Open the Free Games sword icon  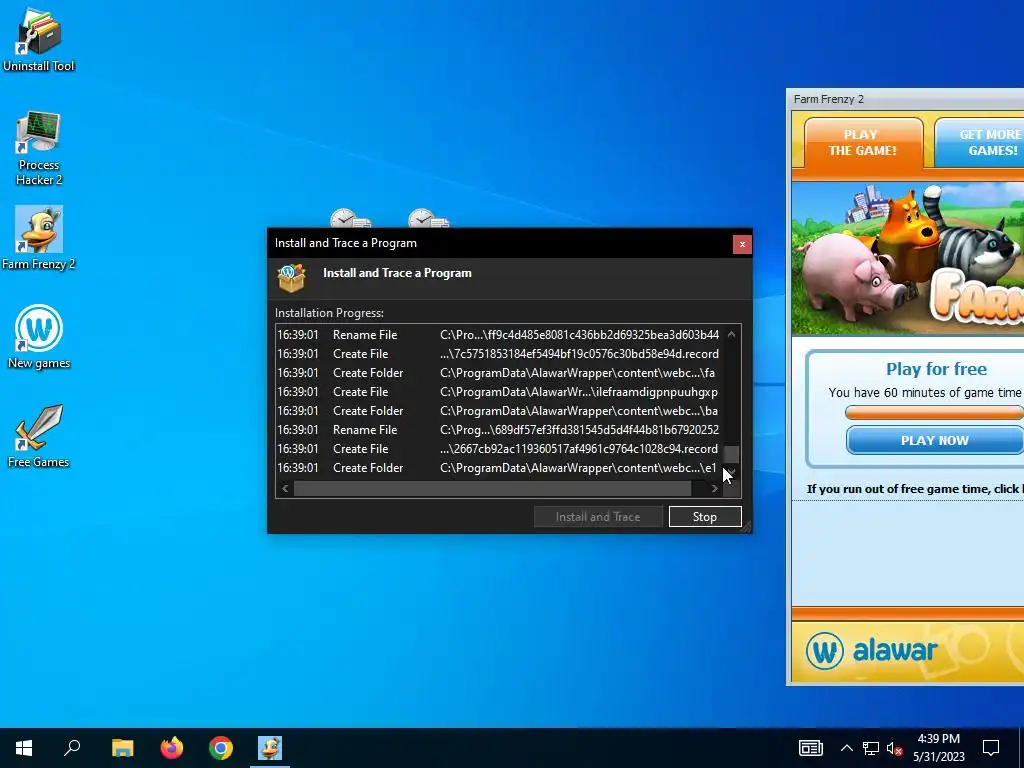[x=39, y=436]
